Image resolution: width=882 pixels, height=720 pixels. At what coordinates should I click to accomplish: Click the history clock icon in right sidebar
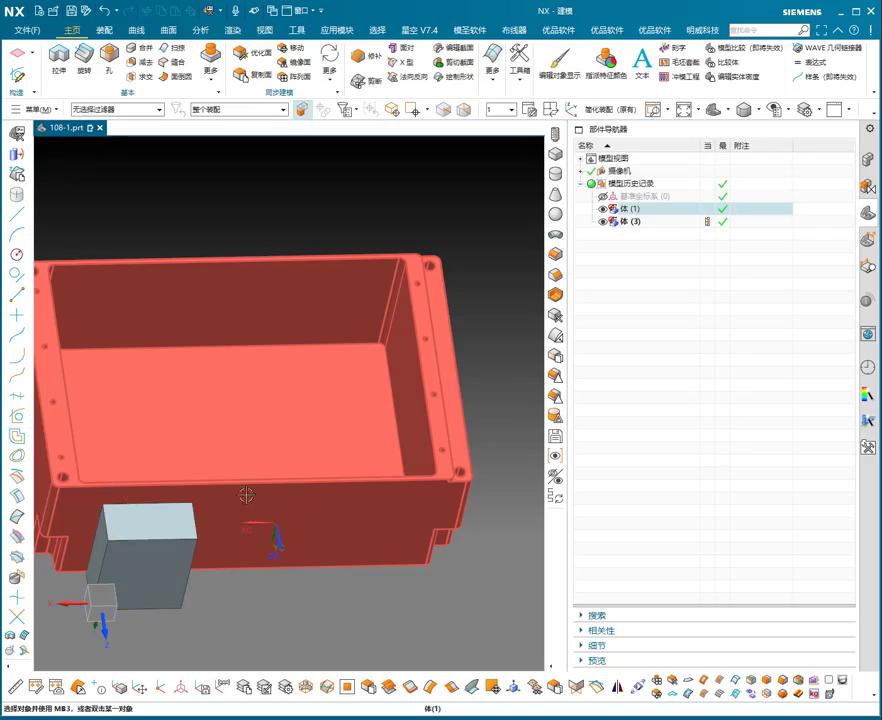click(x=867, y=367)
